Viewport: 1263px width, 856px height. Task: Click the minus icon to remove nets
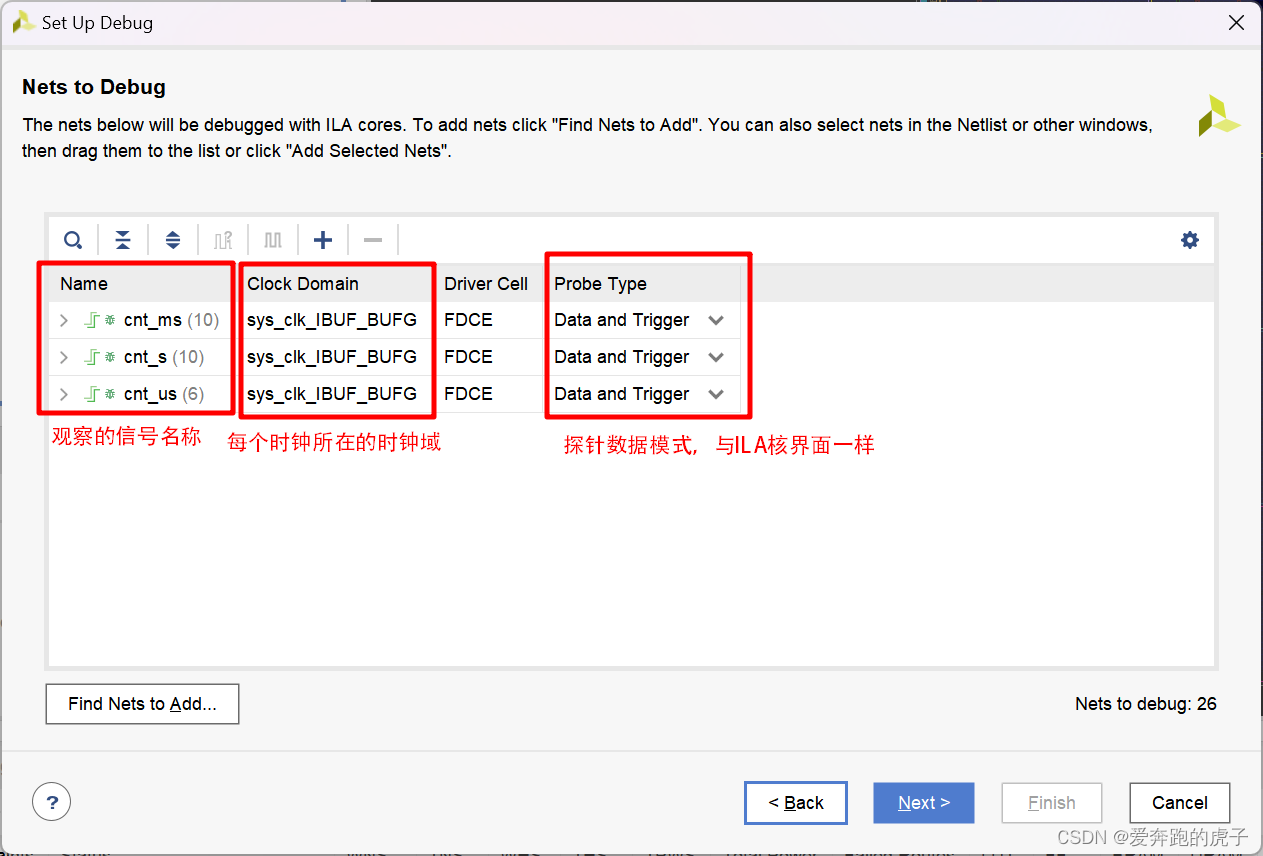pos(372,240)
